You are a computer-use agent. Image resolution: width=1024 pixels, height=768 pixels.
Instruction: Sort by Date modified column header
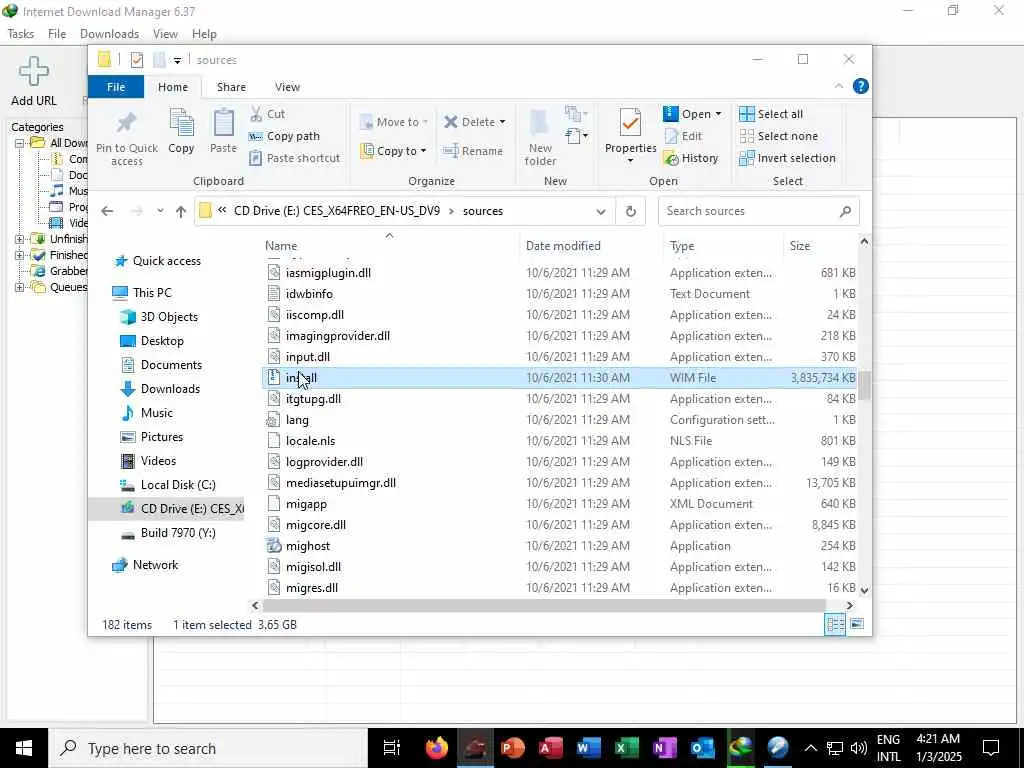591,246
